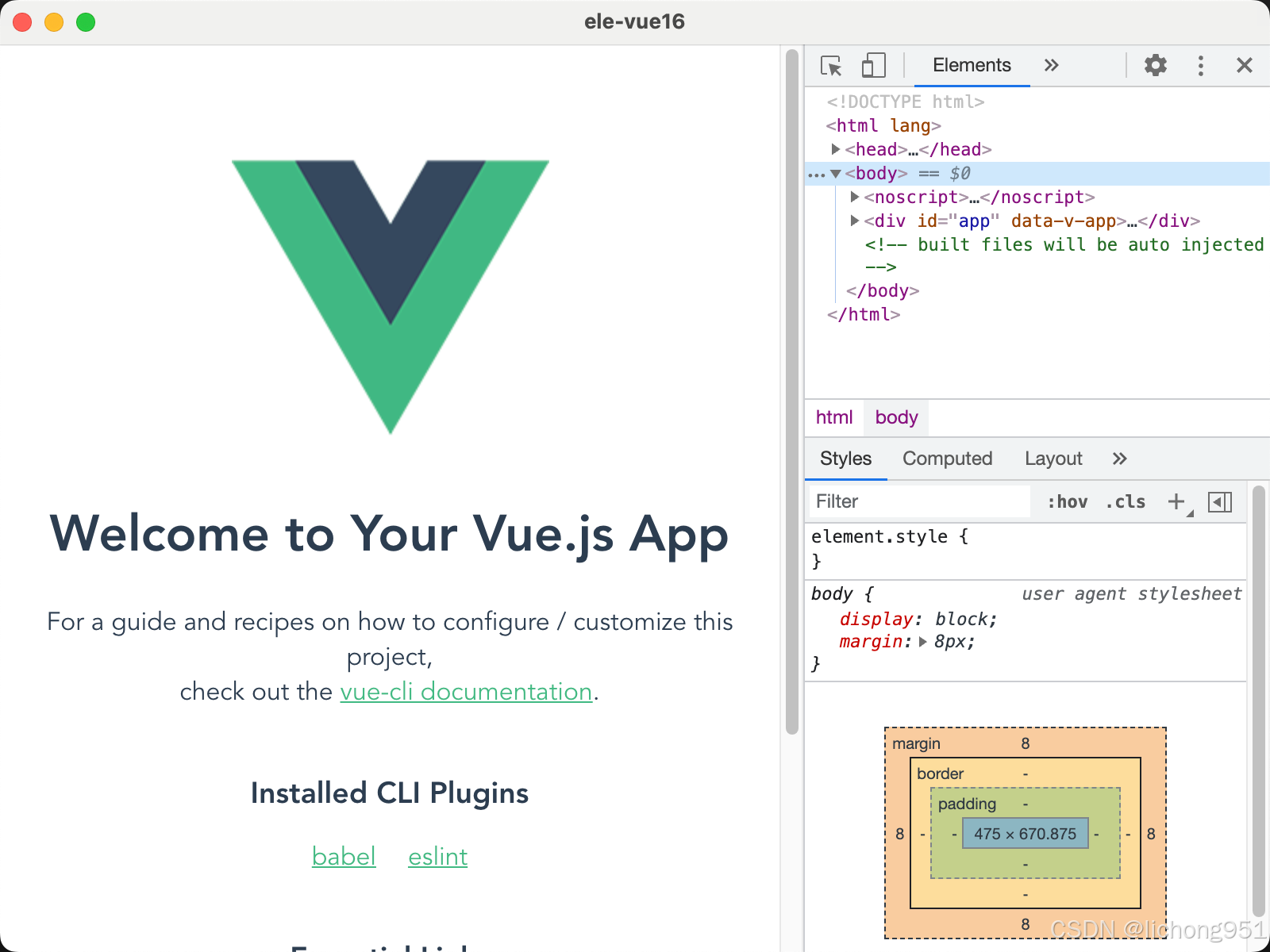Image resolution: width=1270 pixels, height=952 pixels.
Task: Click the body selector in styles
Action: (x=832, y=594)
